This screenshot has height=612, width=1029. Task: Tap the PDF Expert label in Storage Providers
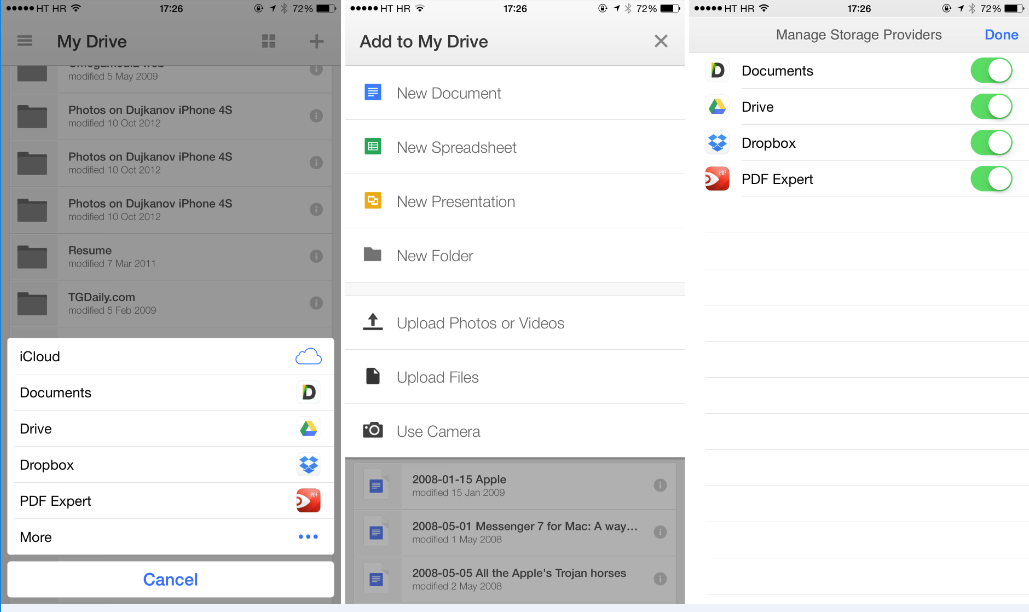pyautogui.click(x=777, y=179)
